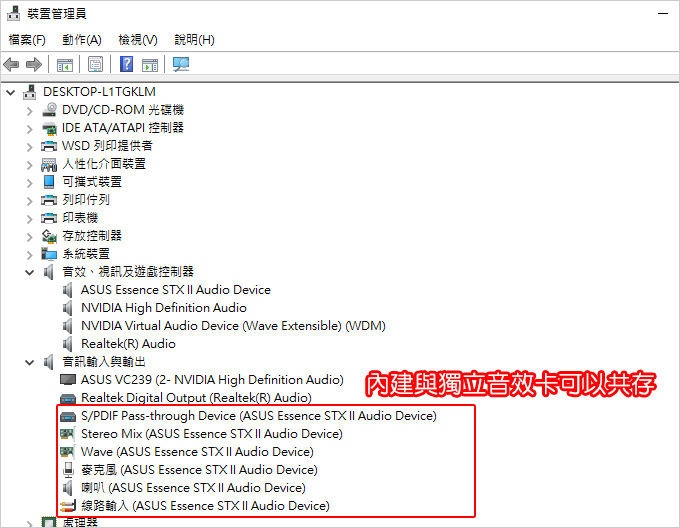Select ASUS VC239 (2- NVIDIA High Definition Audio)
This screenshot has height=528, width=680.
(x=212, y=380)
